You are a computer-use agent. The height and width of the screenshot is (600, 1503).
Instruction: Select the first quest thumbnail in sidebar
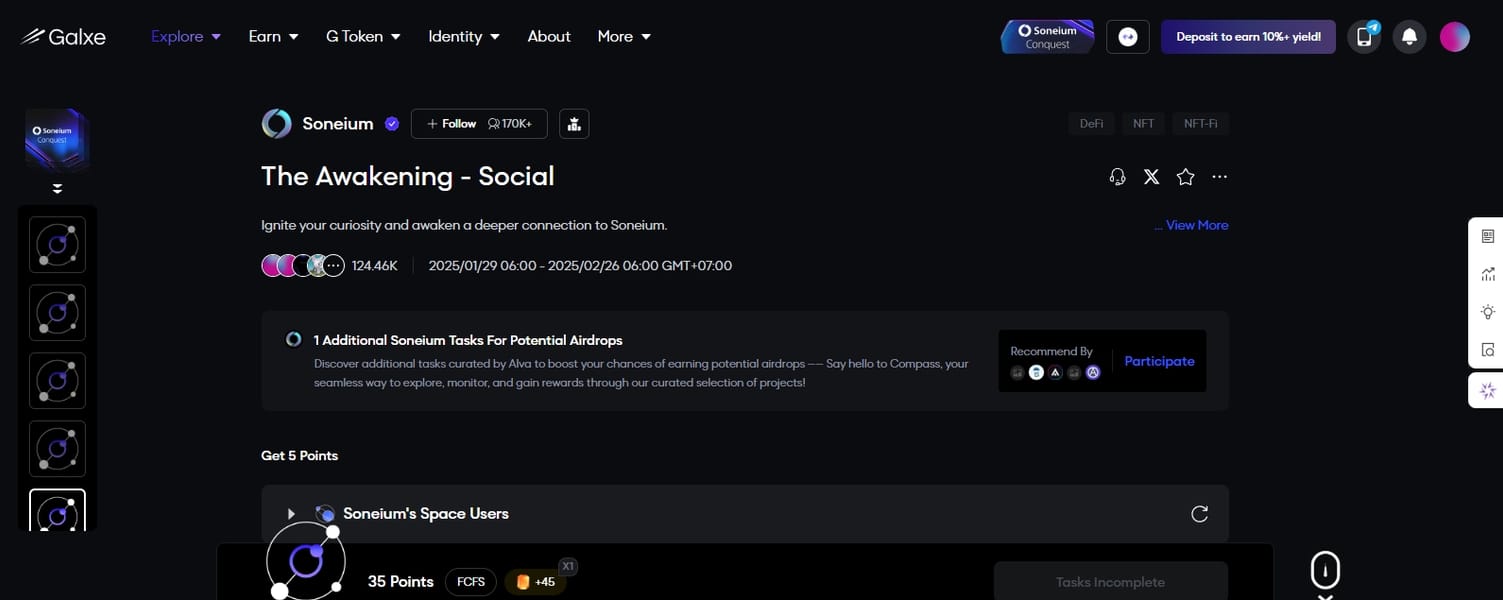[x=57, y=245]
